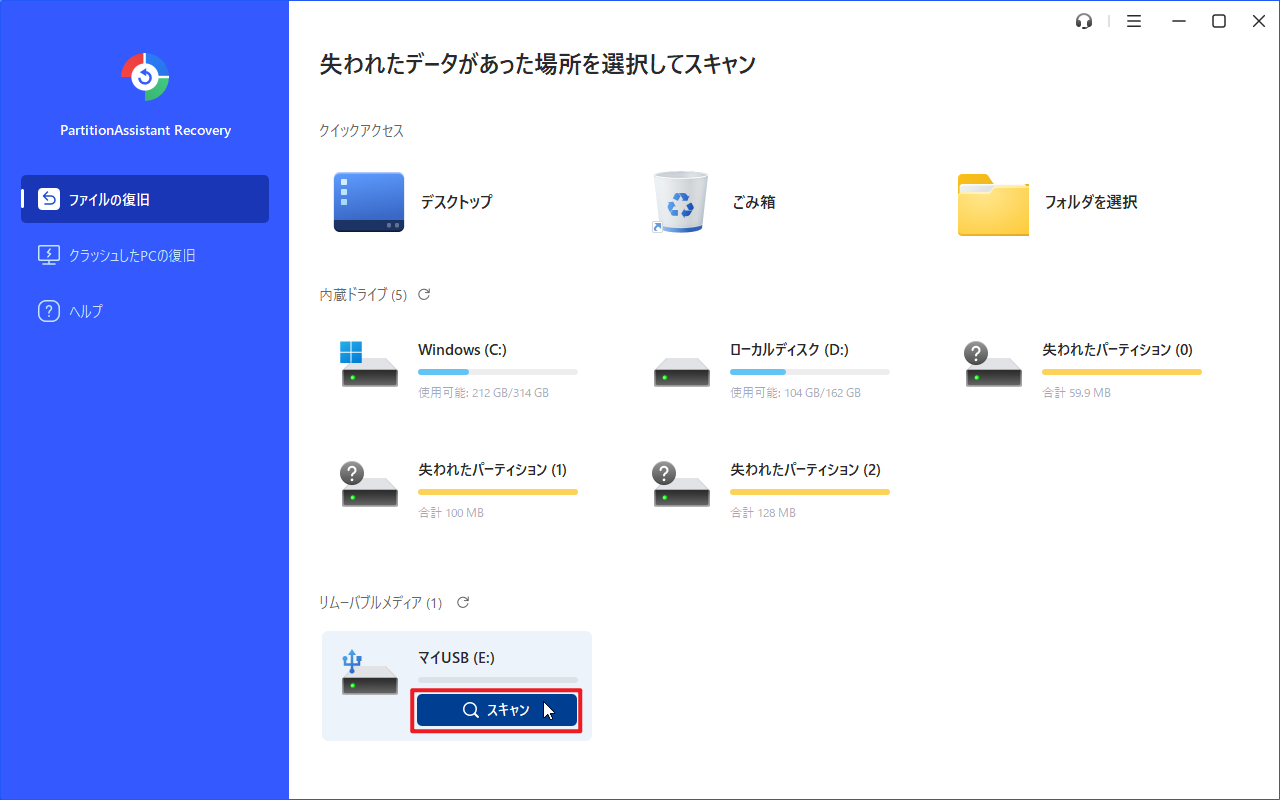Select 失われたパーティション (1) drive icon
The width and height of the screenshot is (1280, 800).
[369, 484]
